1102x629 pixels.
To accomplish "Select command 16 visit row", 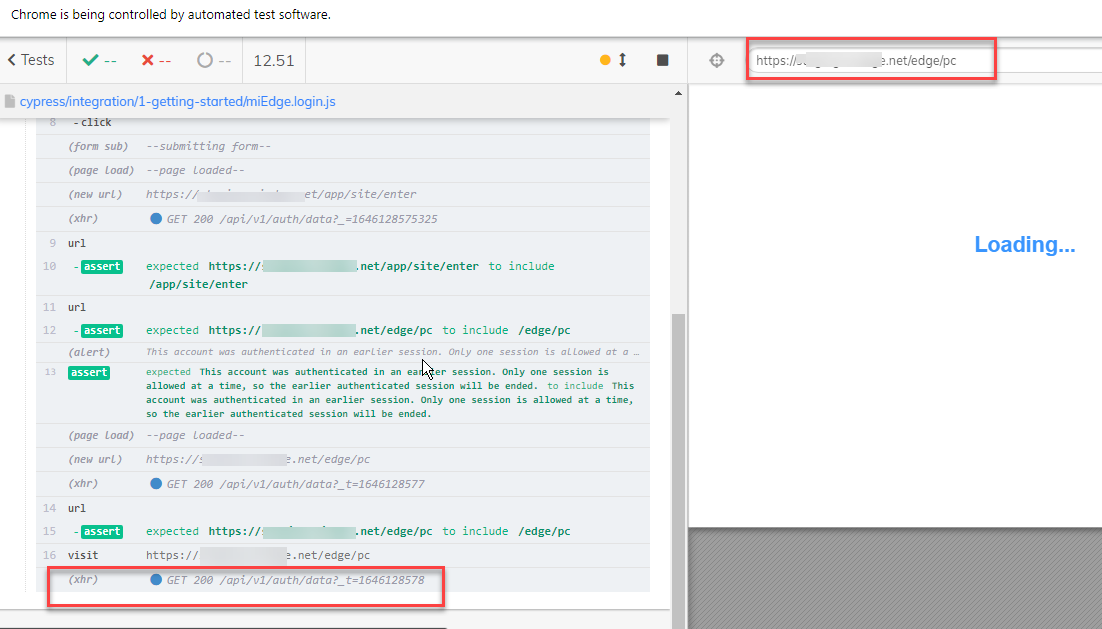I will click(343, 555).
